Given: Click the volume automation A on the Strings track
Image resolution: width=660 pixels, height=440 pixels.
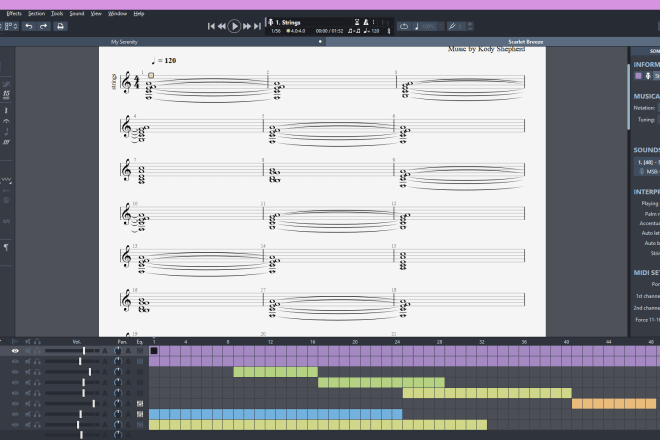Looking at the screenshot, I should 105,351.
